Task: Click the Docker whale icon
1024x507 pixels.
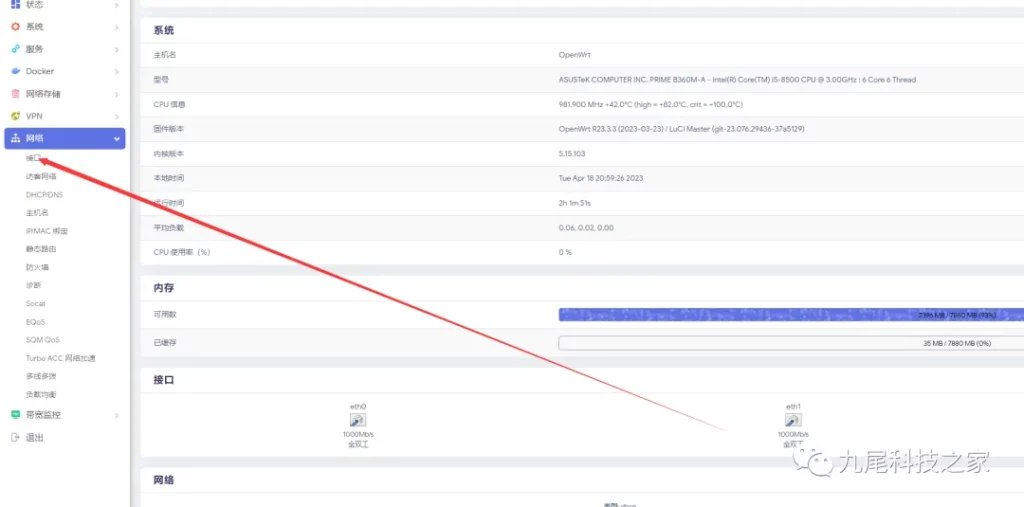Action: [15, 71]
